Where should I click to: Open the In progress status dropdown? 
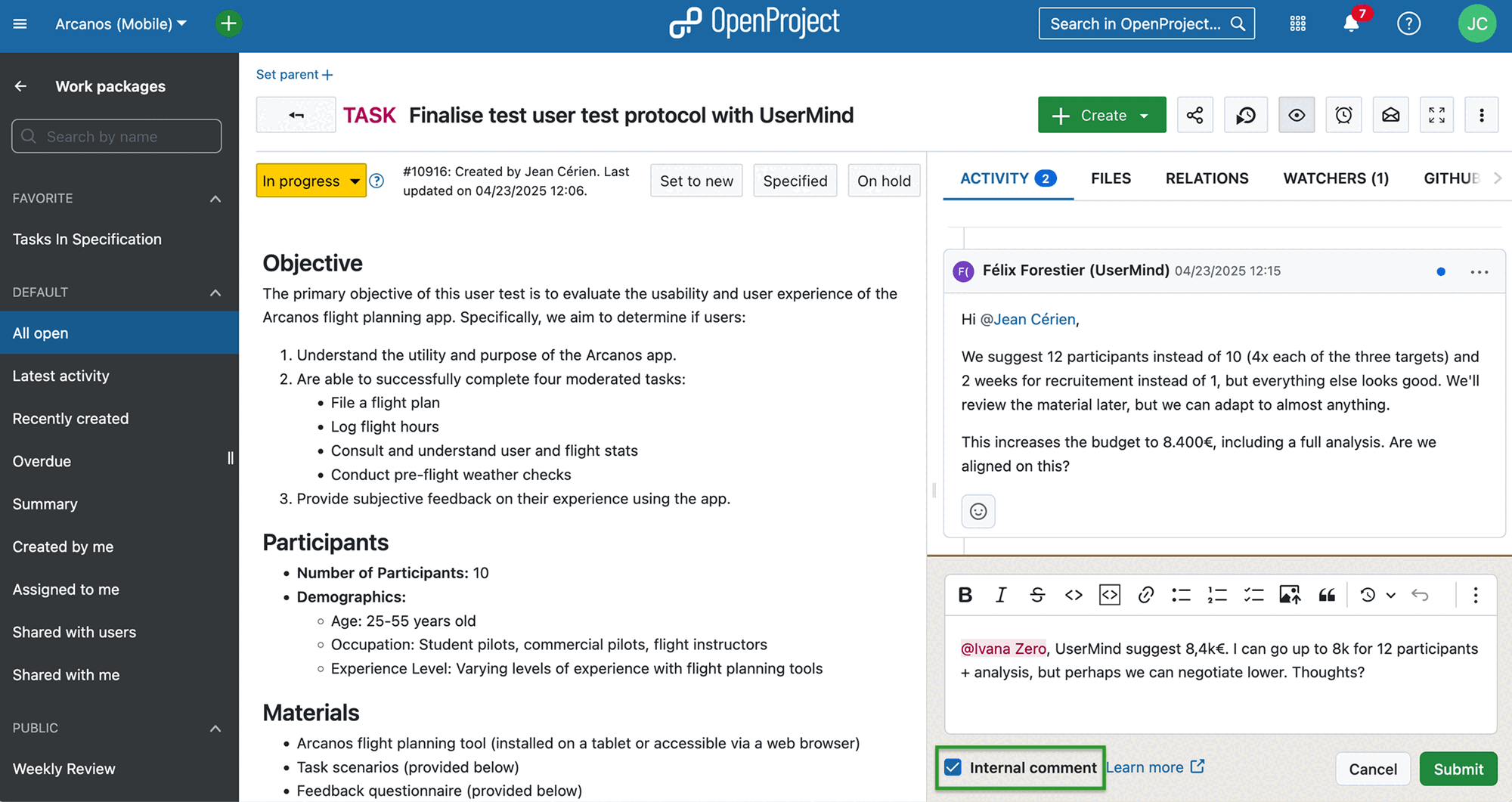click(x=310, y=181)
